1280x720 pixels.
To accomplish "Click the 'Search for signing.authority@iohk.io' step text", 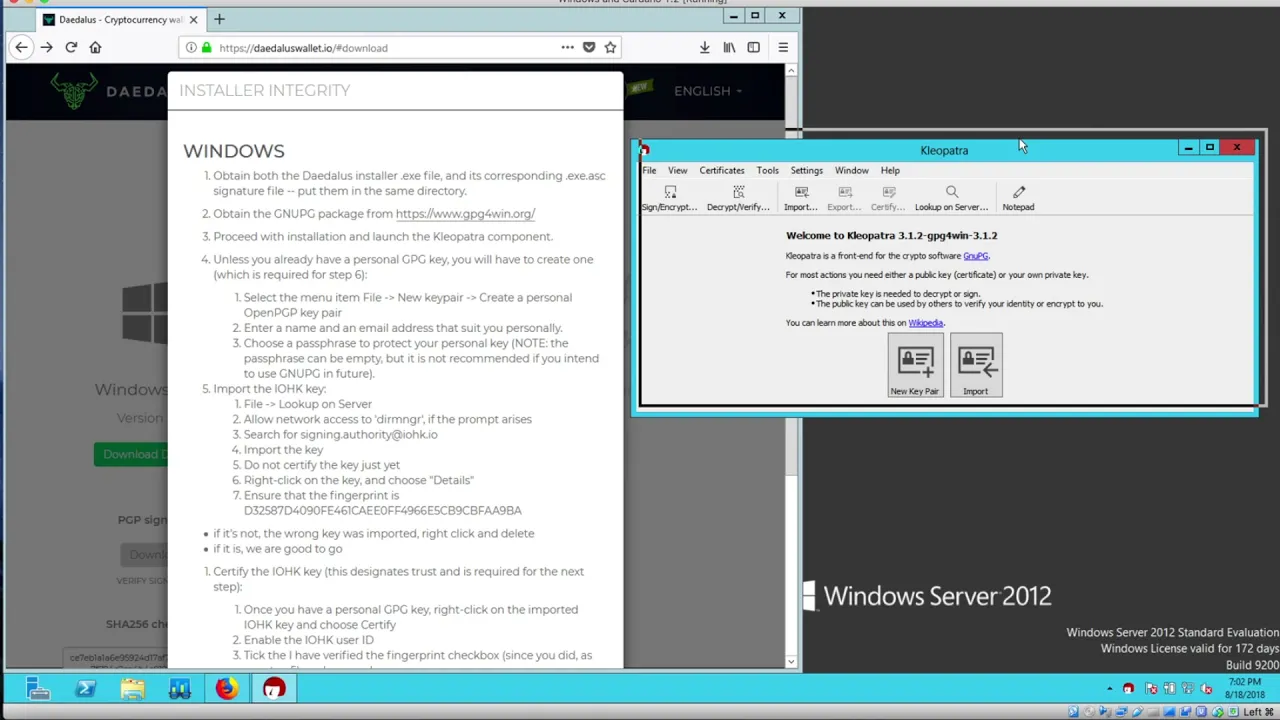I will pyautogui.click(x=340, y=434).
